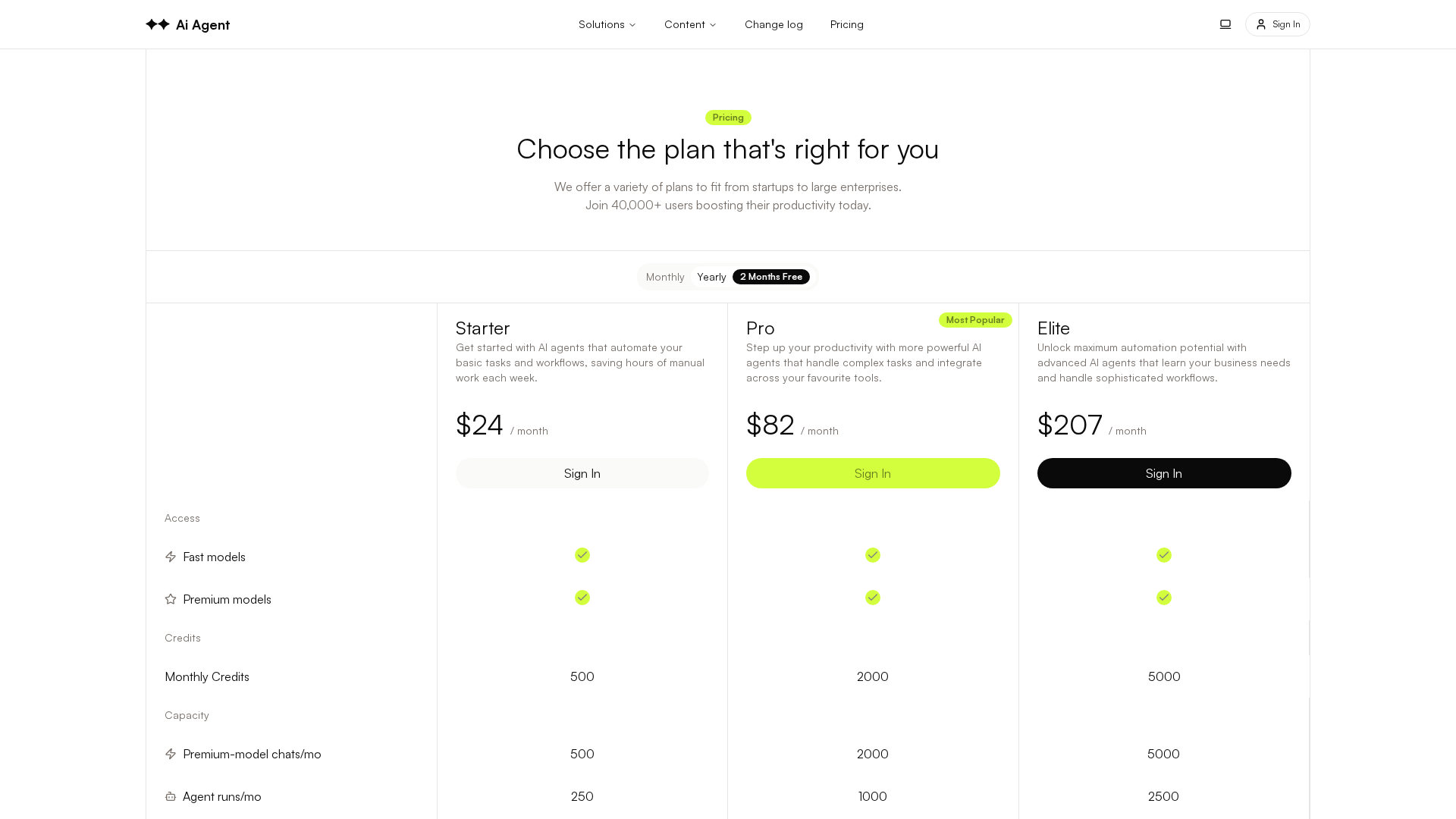Viewport: 1456px width, 819px height.
Task: Click Pro plan's Fast models checkmark
Action: tap(872, 555)
